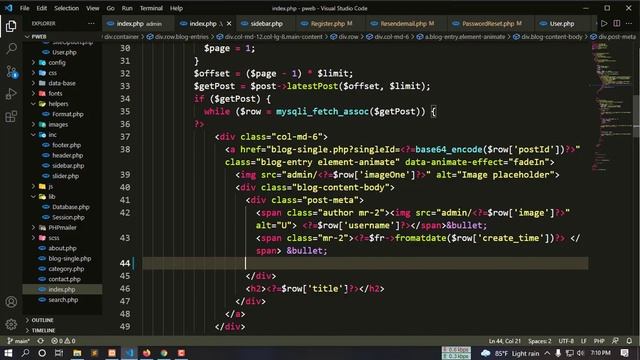Expand the config folder

pos(57,62)
